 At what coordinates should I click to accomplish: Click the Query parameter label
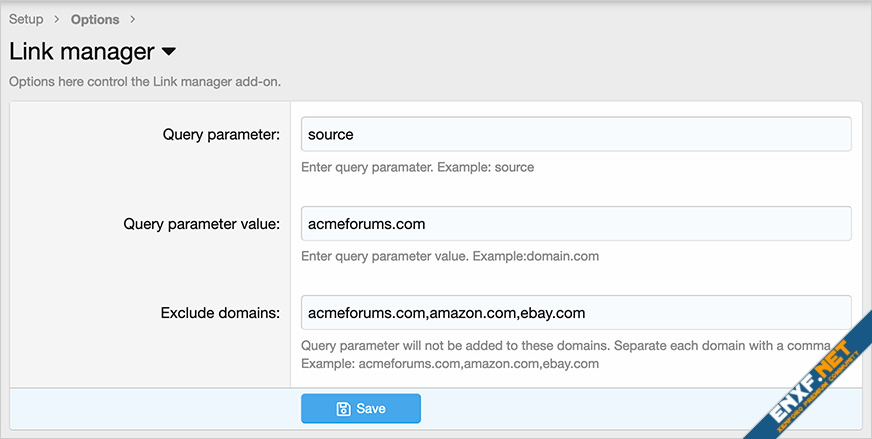point(221,134)
